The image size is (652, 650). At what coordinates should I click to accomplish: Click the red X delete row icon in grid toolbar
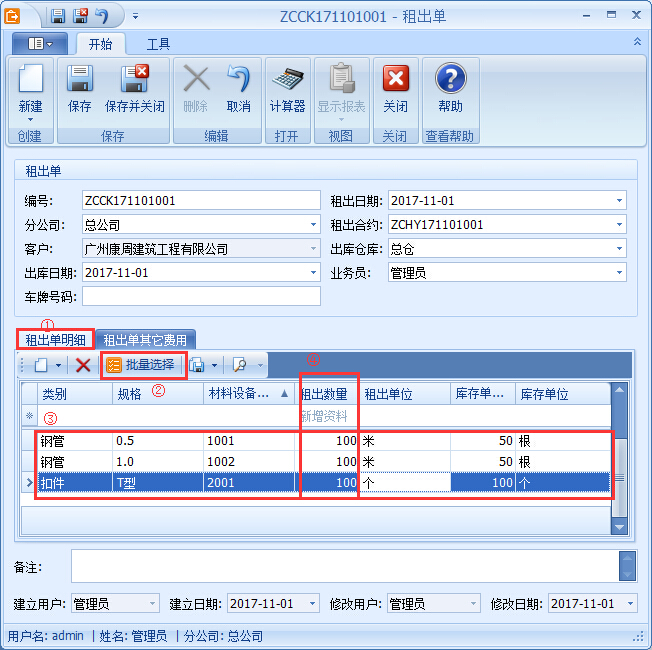84,365
